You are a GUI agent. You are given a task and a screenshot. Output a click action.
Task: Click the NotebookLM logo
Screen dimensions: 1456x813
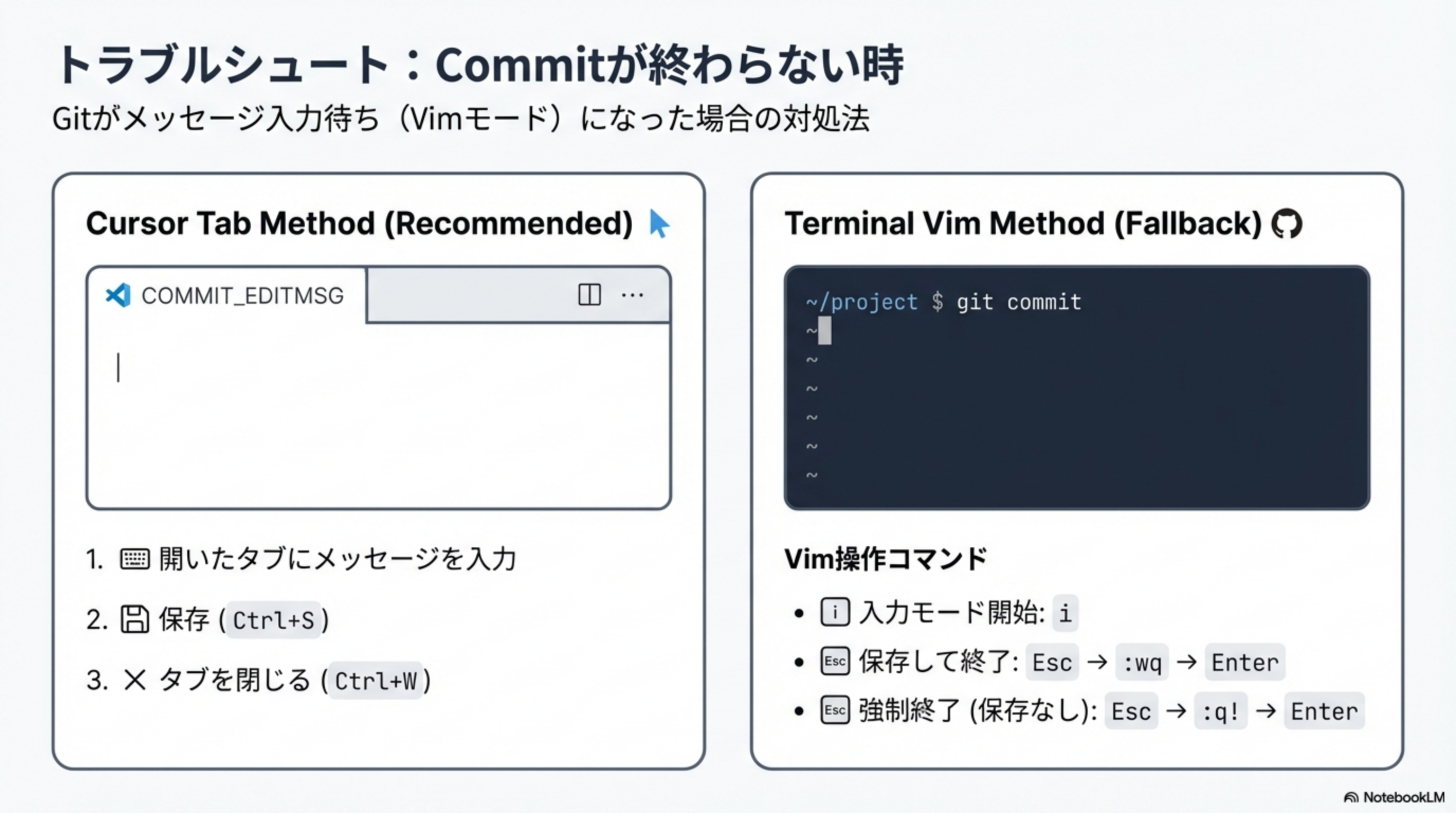coord(1394,797)
